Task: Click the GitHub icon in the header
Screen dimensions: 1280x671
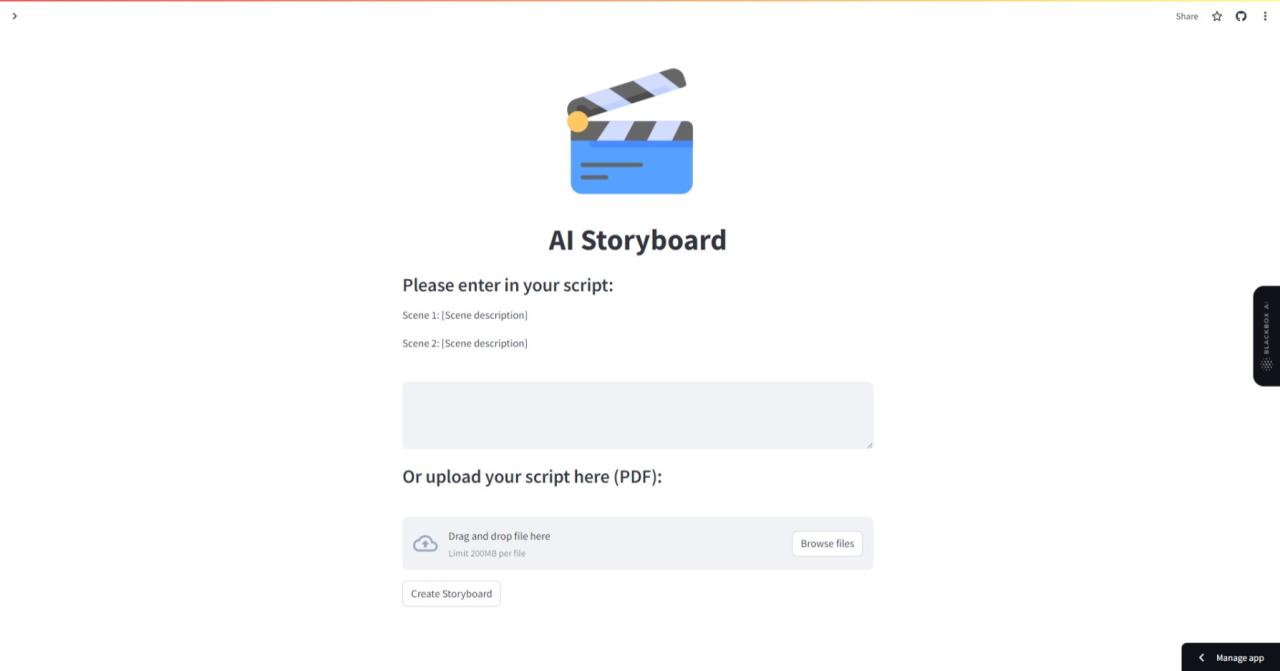Action: coord(1240,16)
